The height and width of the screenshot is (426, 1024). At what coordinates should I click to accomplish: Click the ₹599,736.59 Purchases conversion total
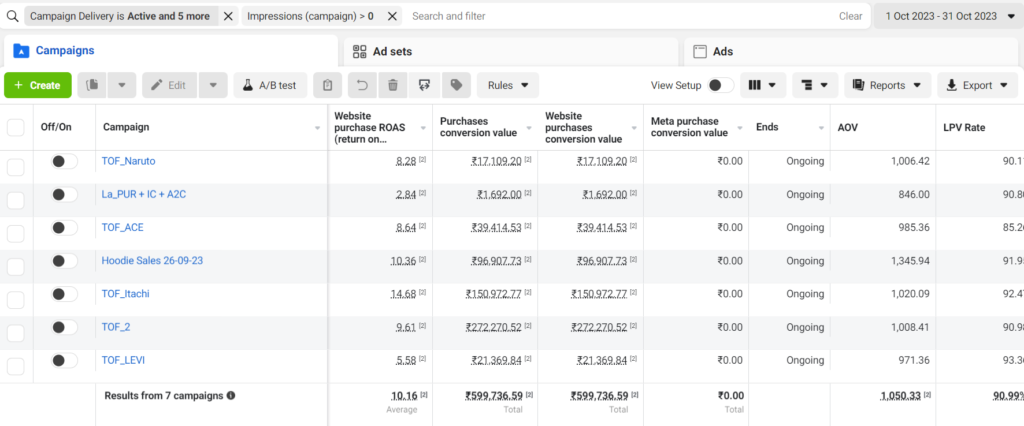(x=494, y=395)
